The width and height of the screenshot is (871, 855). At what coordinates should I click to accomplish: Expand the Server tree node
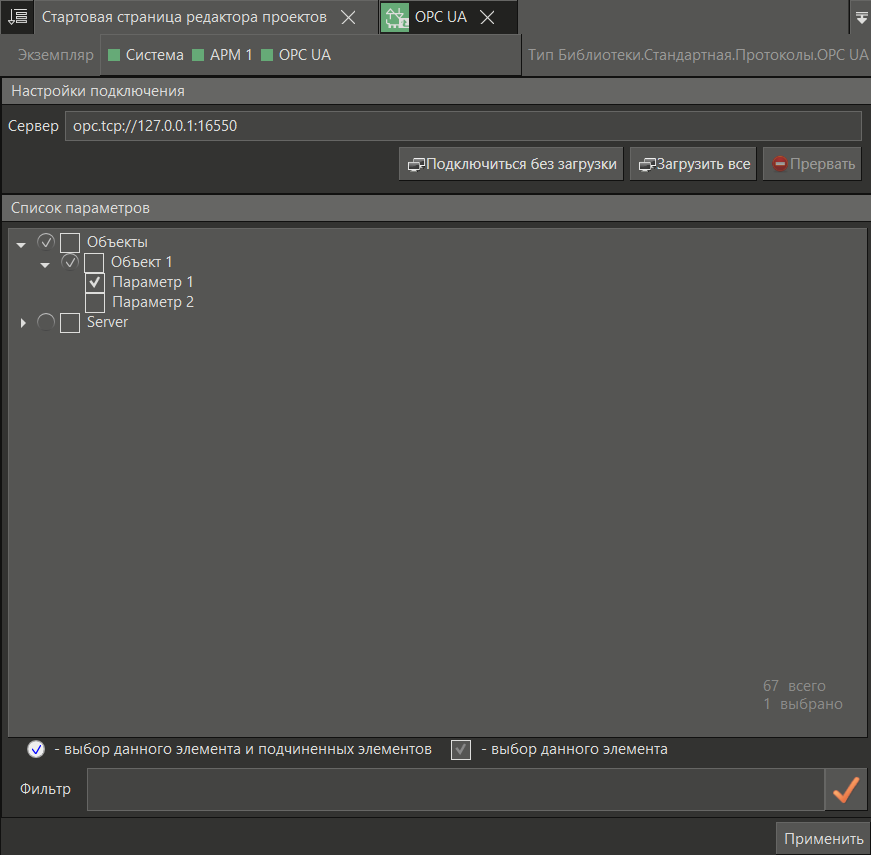pos(22,323)
